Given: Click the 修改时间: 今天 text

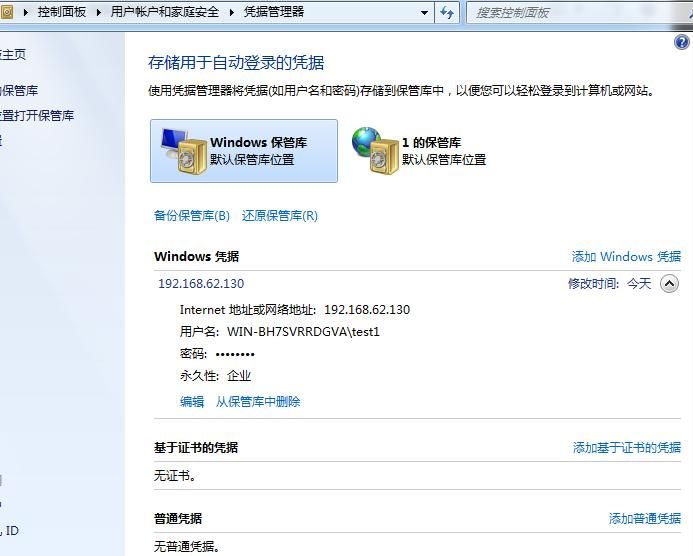Looking at the screenshot, I should tap(609, 283).
